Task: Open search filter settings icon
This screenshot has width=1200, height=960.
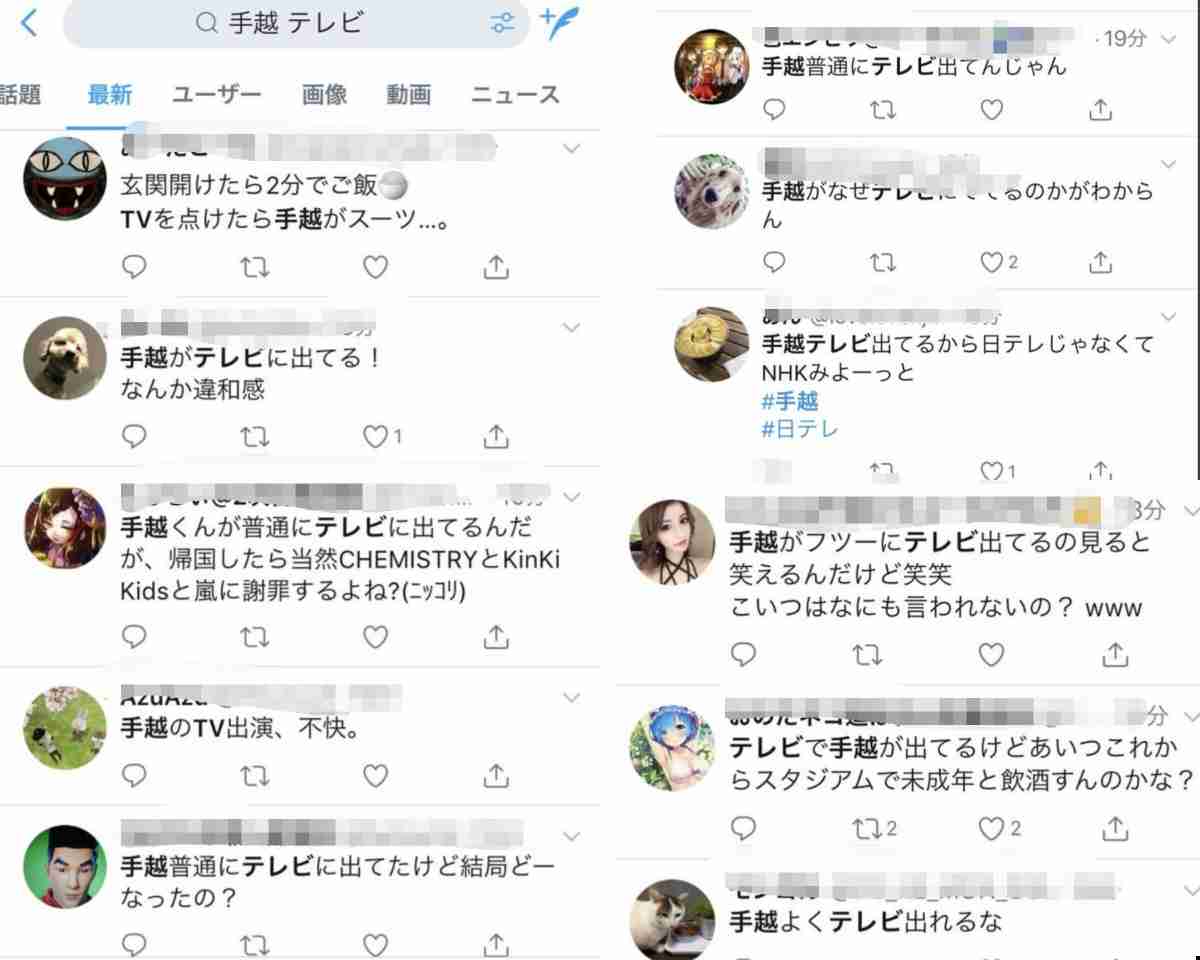Action: click(x=503, y=23)
